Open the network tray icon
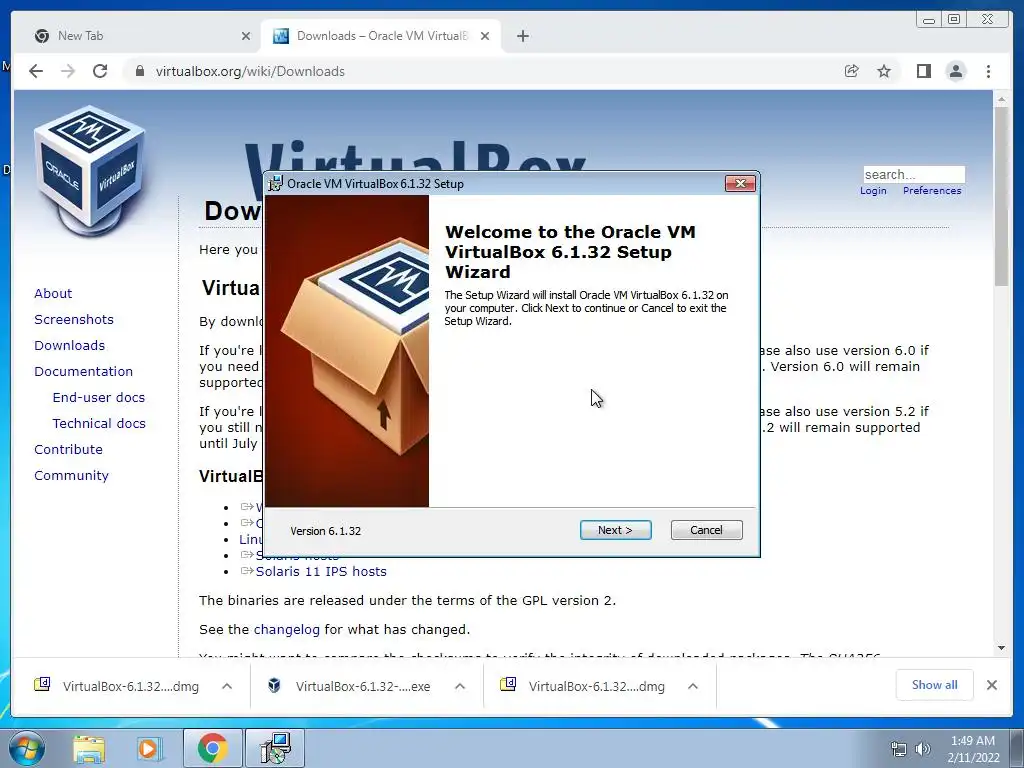Image resolution: width=1024 pixels, height=768 pixels. [899, 750]
